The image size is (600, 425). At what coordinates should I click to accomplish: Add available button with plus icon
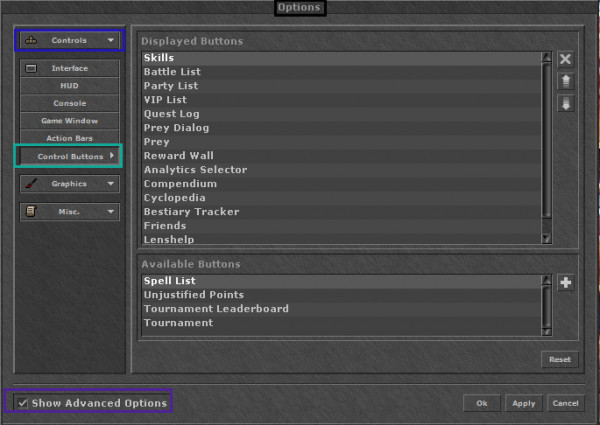click(565, 283)
